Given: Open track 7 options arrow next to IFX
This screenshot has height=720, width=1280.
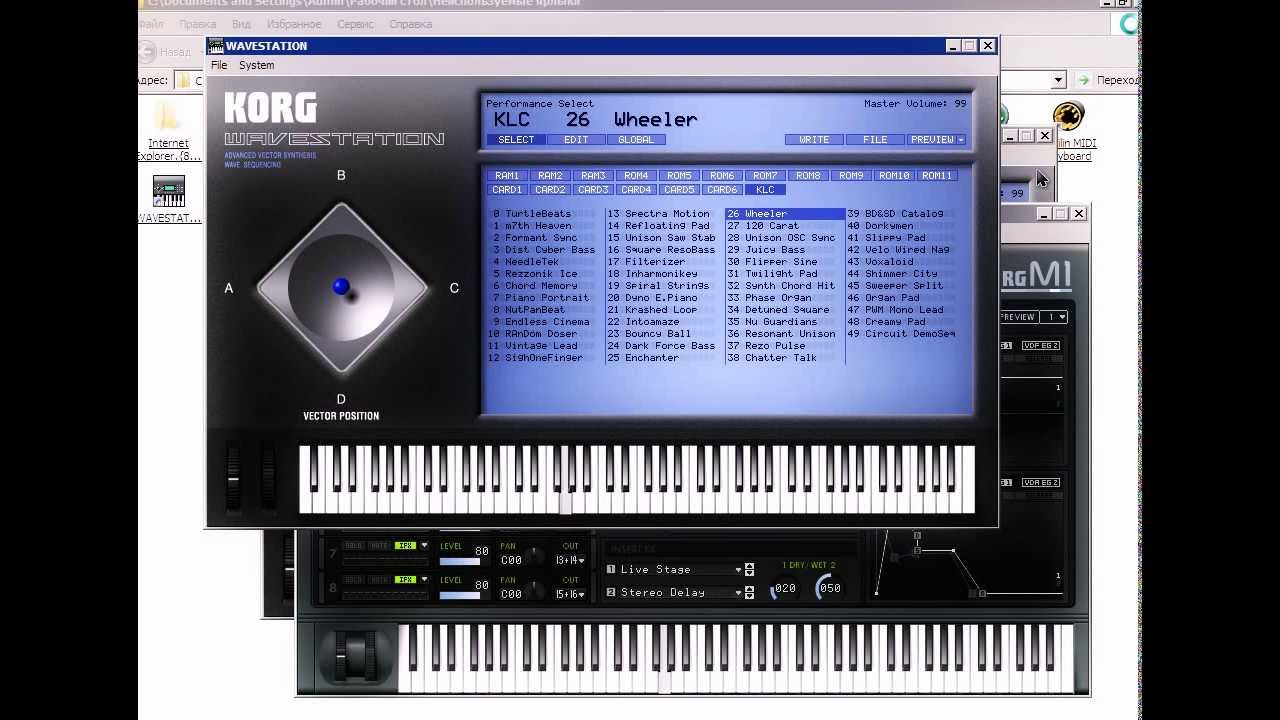Looking at the screenshot, I should pos(424,546).
